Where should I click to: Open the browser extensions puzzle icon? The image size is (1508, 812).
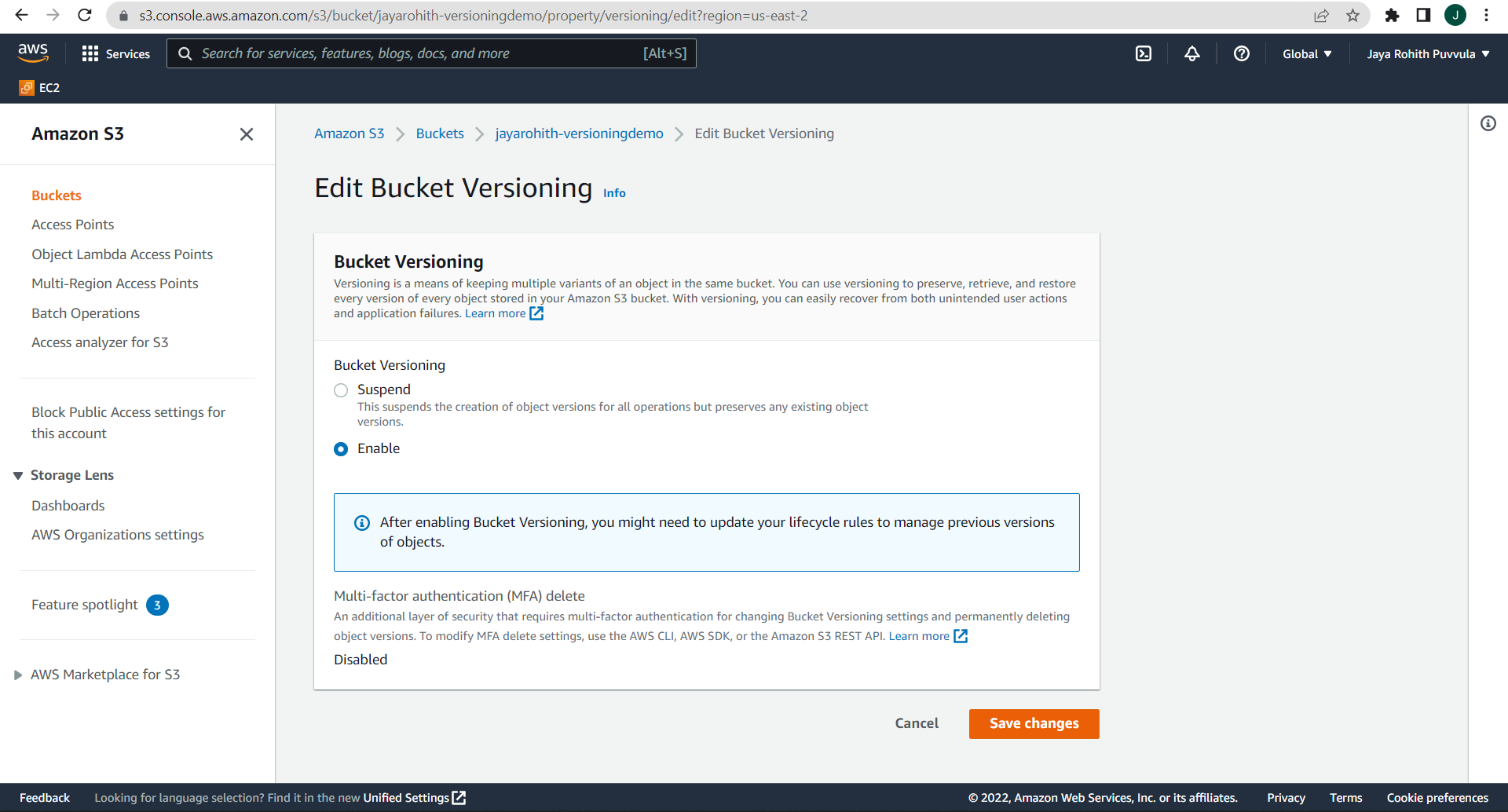1393,15
